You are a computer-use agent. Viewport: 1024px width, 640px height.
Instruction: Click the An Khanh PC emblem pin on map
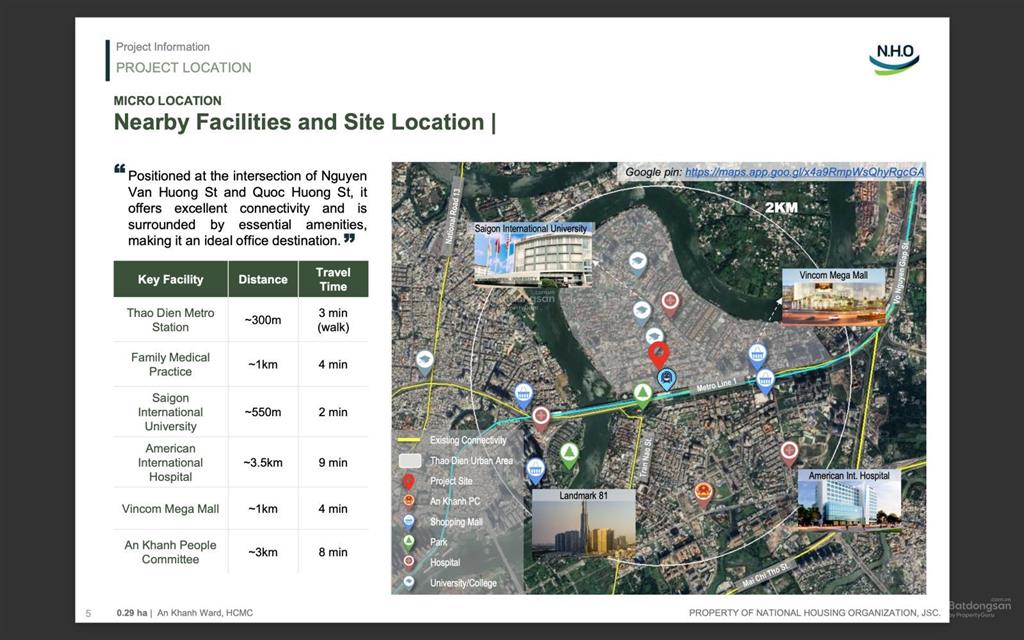click(x=703, y=494)
